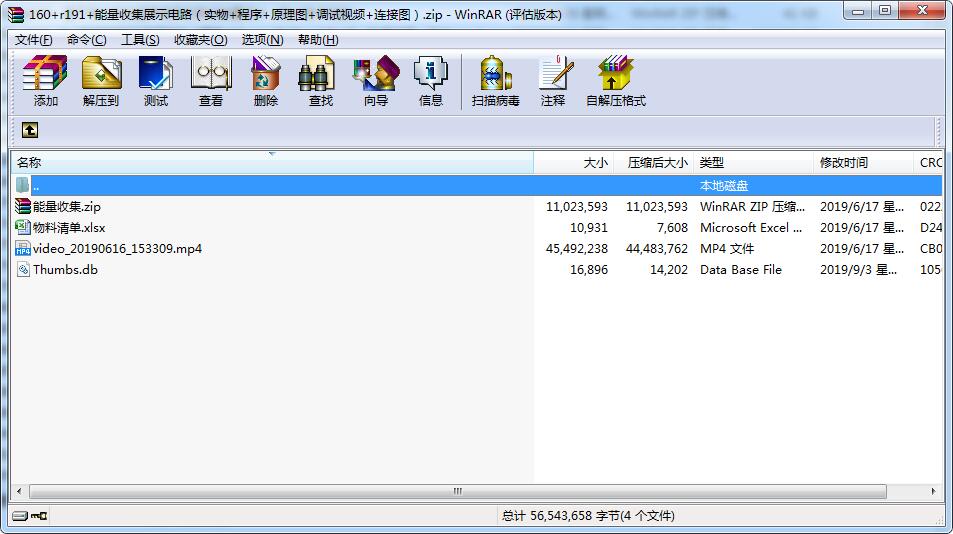Open the 命令(C) menu

click(86, 39)
